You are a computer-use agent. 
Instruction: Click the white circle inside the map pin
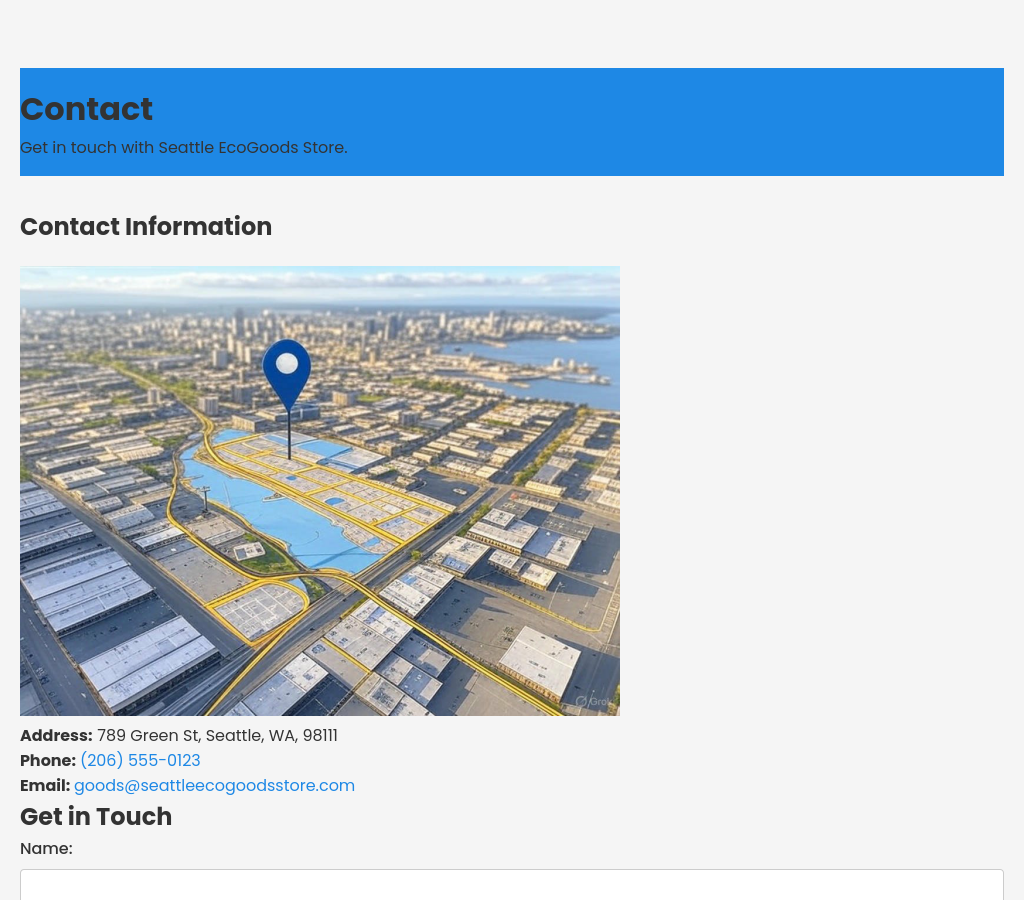point(287,363)
